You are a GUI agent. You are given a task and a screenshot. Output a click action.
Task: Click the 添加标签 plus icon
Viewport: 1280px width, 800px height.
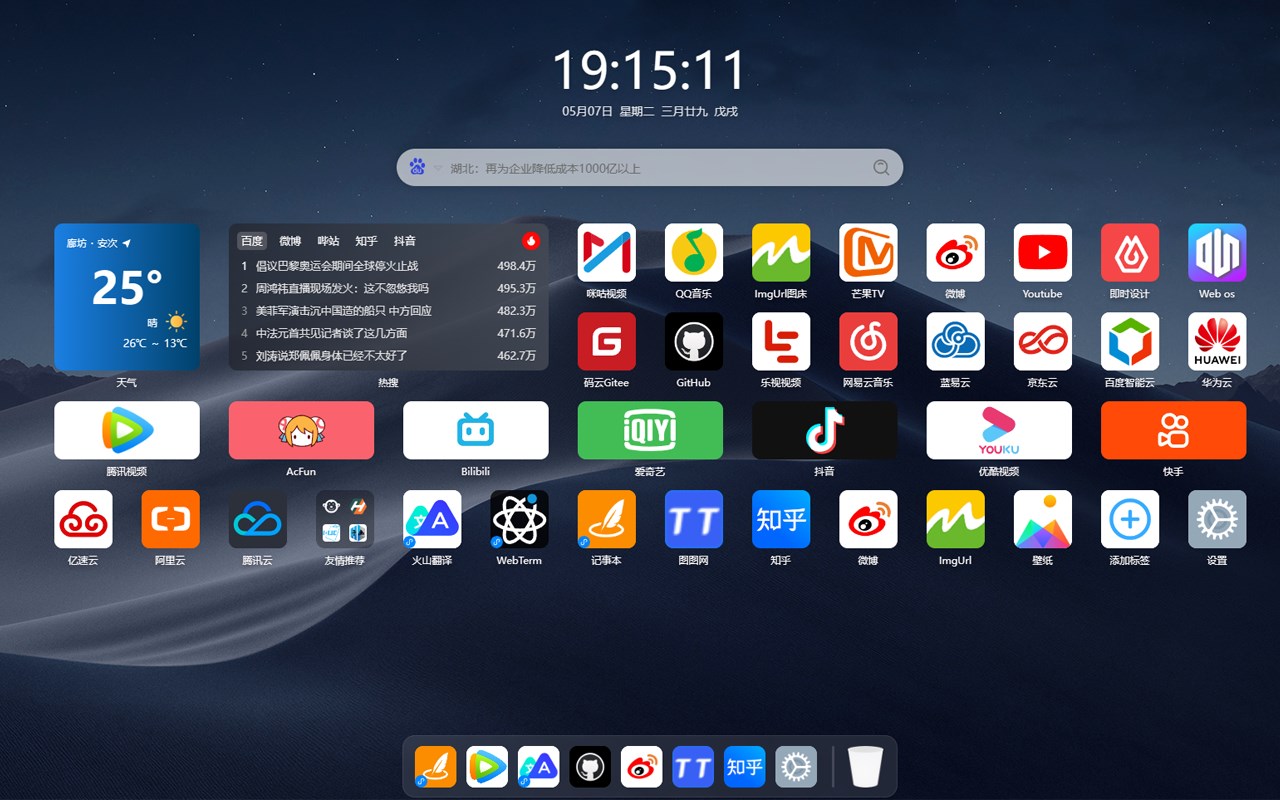pyautogui.click(x=1130, y=519)
